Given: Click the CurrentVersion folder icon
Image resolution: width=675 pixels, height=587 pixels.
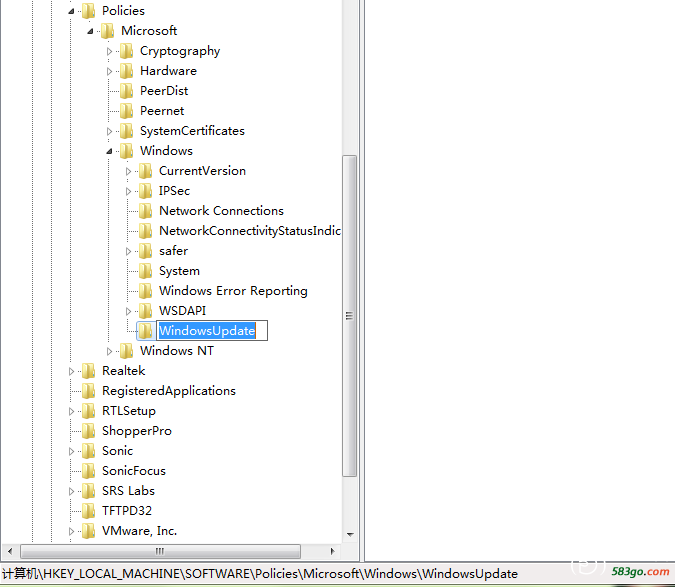Looking at the screenshot, I should click(145, 171).
